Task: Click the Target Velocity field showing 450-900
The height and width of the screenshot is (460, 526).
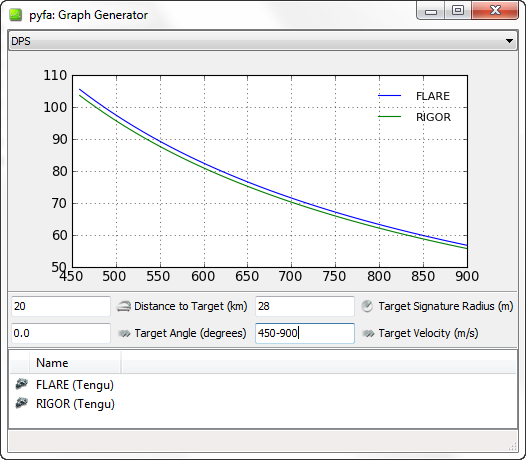Action: [305, 334]
